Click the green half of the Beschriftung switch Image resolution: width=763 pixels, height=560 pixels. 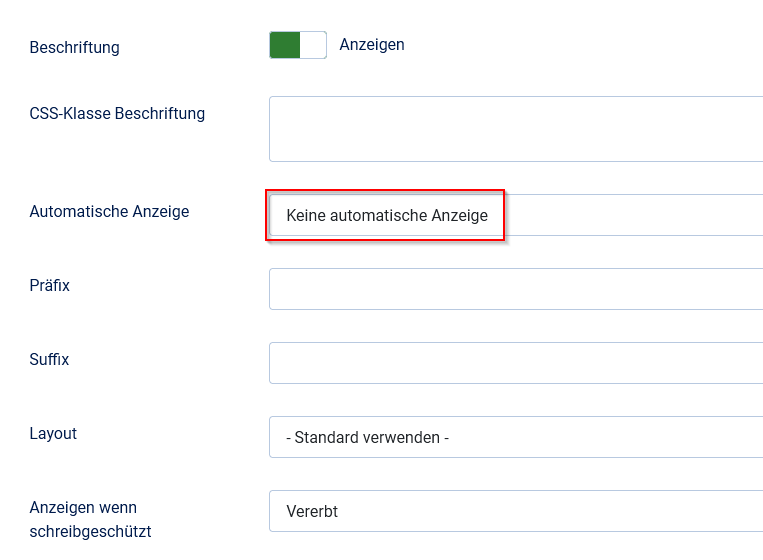coord(284,45)
